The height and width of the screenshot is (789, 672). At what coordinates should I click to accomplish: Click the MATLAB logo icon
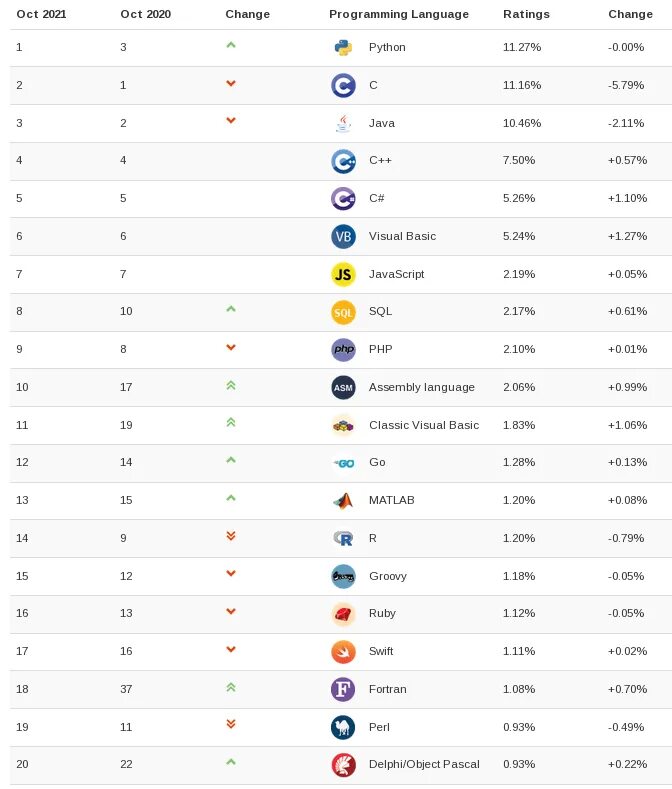(x=343, y=501)
